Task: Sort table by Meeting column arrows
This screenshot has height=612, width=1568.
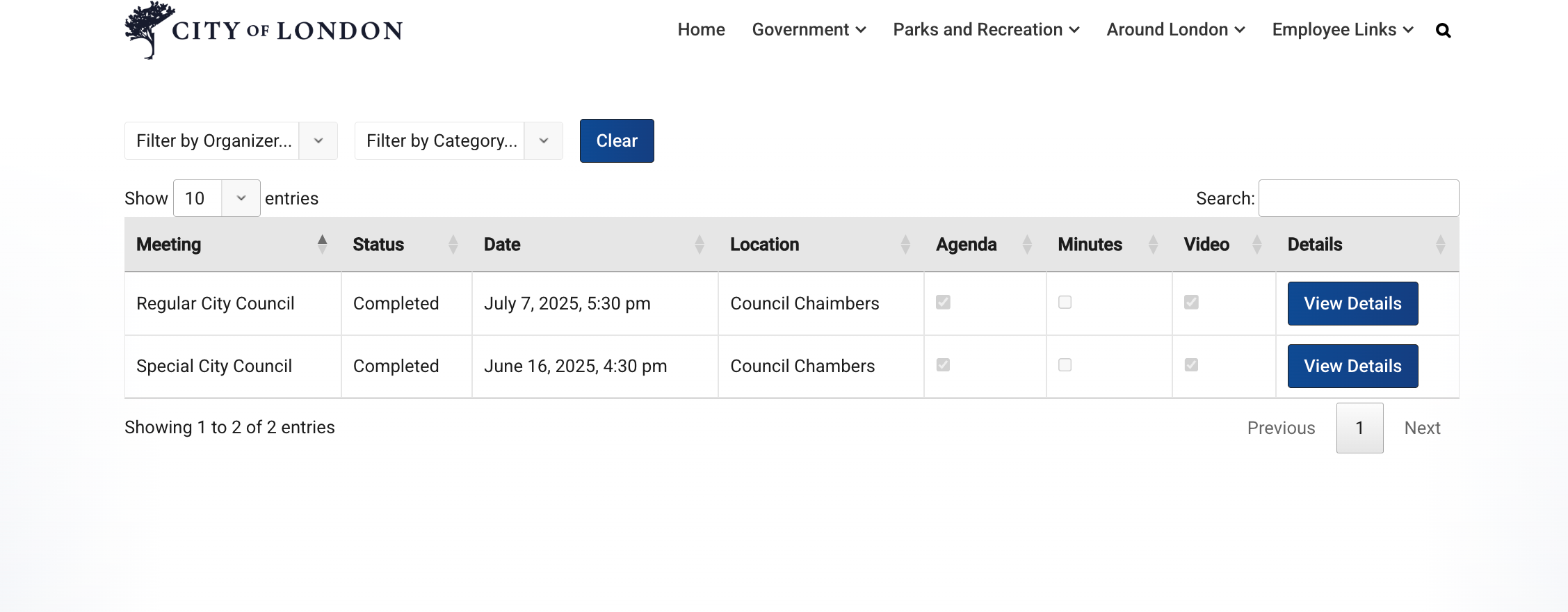Action: click(x=322, y=244)
